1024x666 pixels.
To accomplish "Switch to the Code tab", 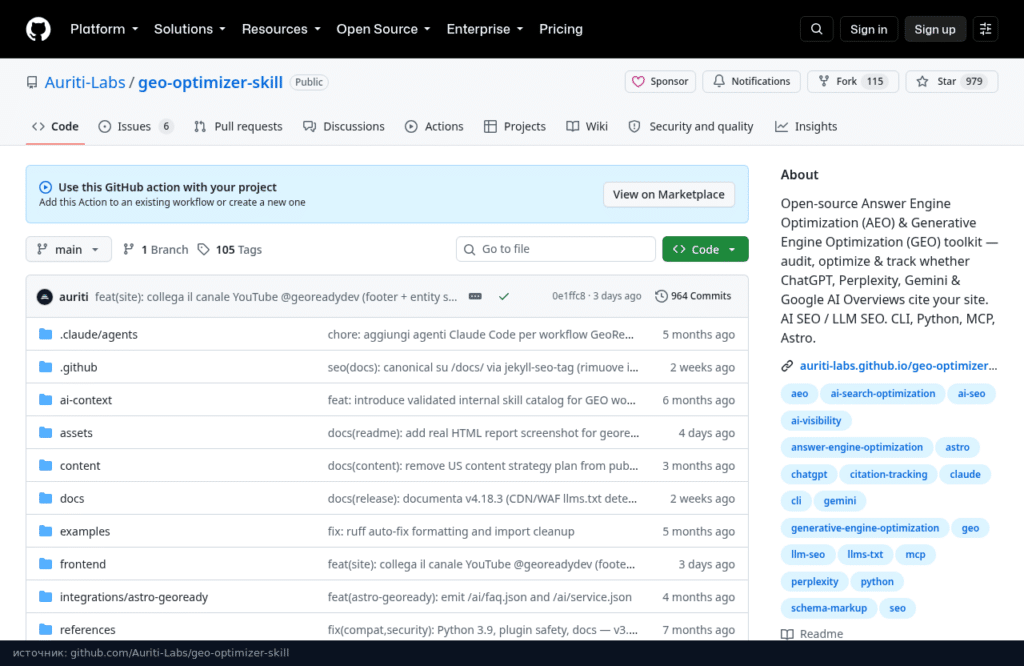I will click(x=56, y=127).
